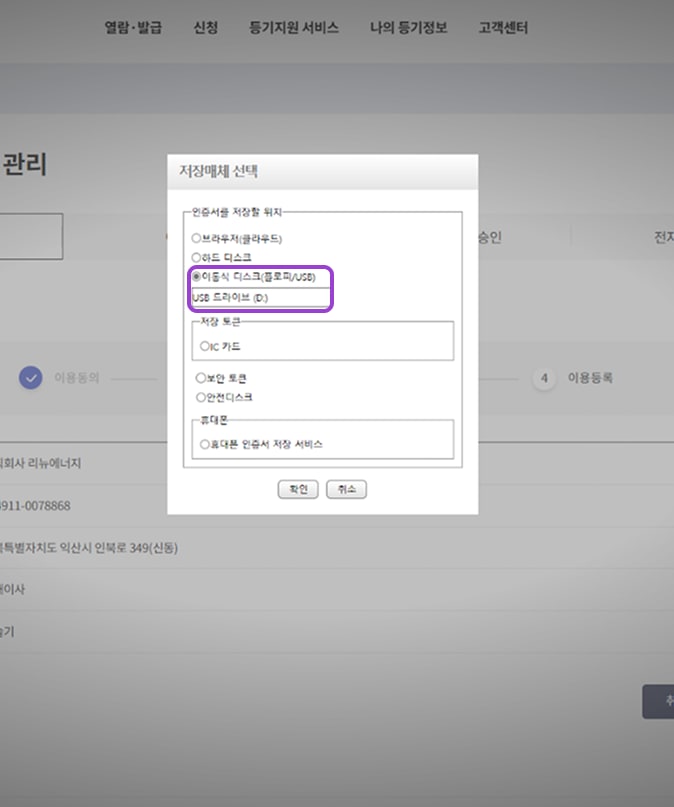This screenshot has height=807, width=674.
Task: Choose USB 드라이브 (D:) in drive list
Action: point(260,297)
